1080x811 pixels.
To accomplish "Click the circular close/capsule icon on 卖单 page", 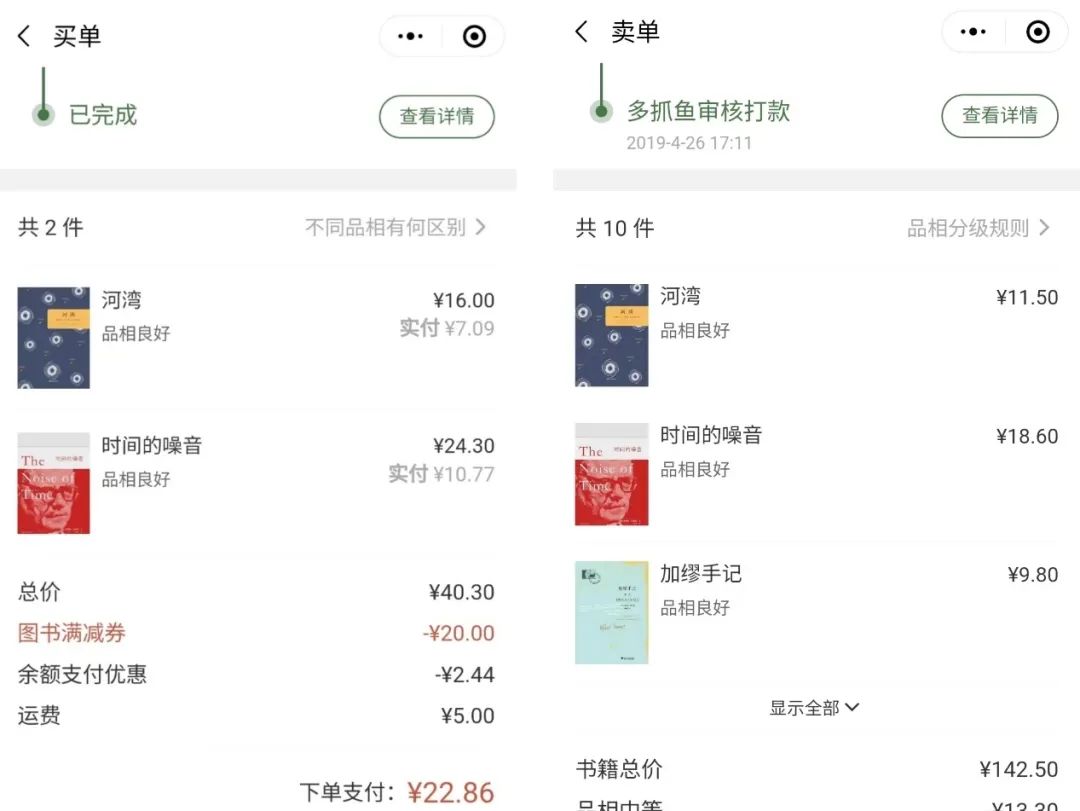I will click(x=1037, y=32).
